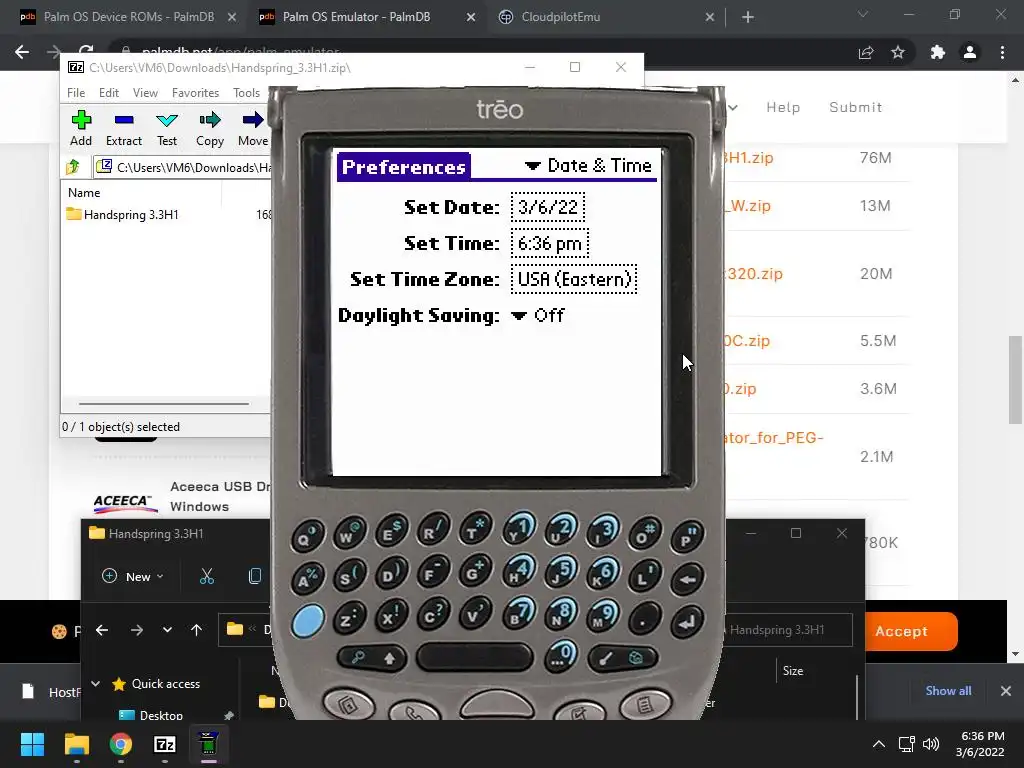The height and width of the screenshot is (768, 1024).
Task: Click the Accept cookies button
Action: [x=910, y=631]
